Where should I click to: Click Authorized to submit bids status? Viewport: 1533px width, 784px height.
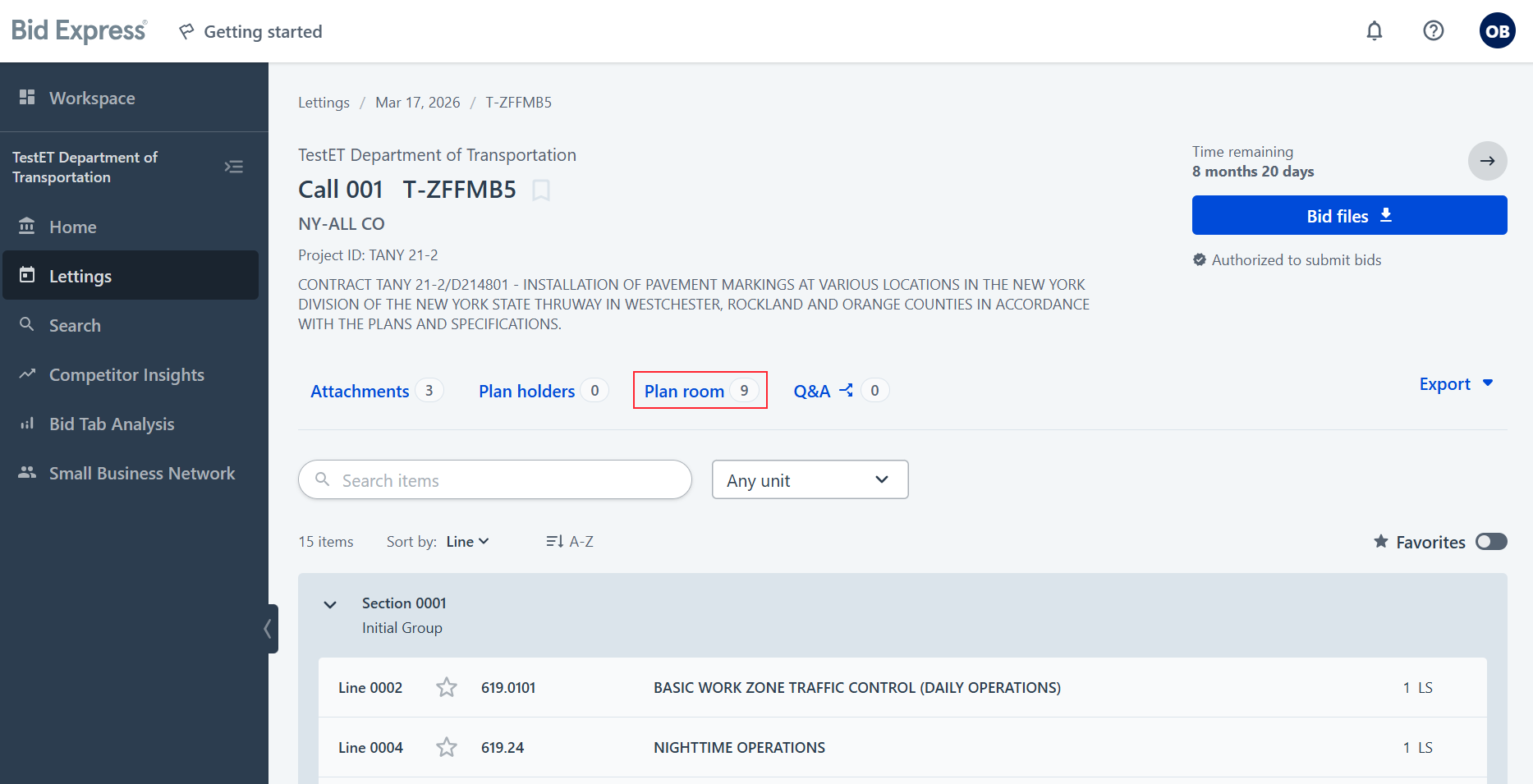click(x=1287, y=260)
